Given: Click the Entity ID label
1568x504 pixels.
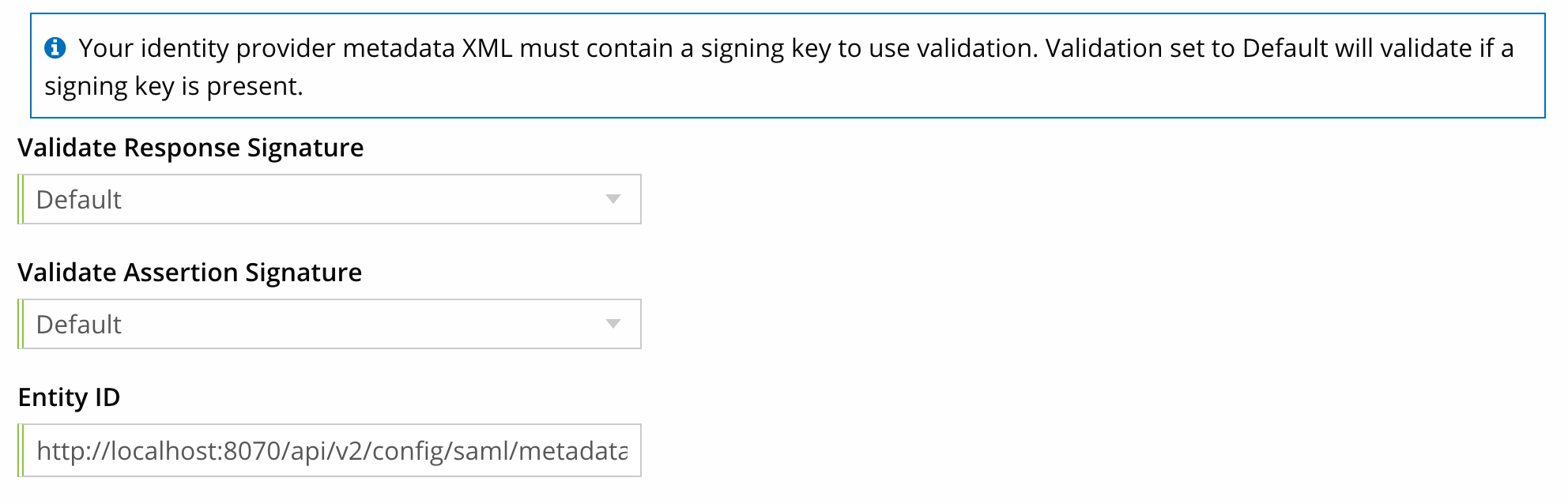Looking at the screenshot, I should [70, 397].
